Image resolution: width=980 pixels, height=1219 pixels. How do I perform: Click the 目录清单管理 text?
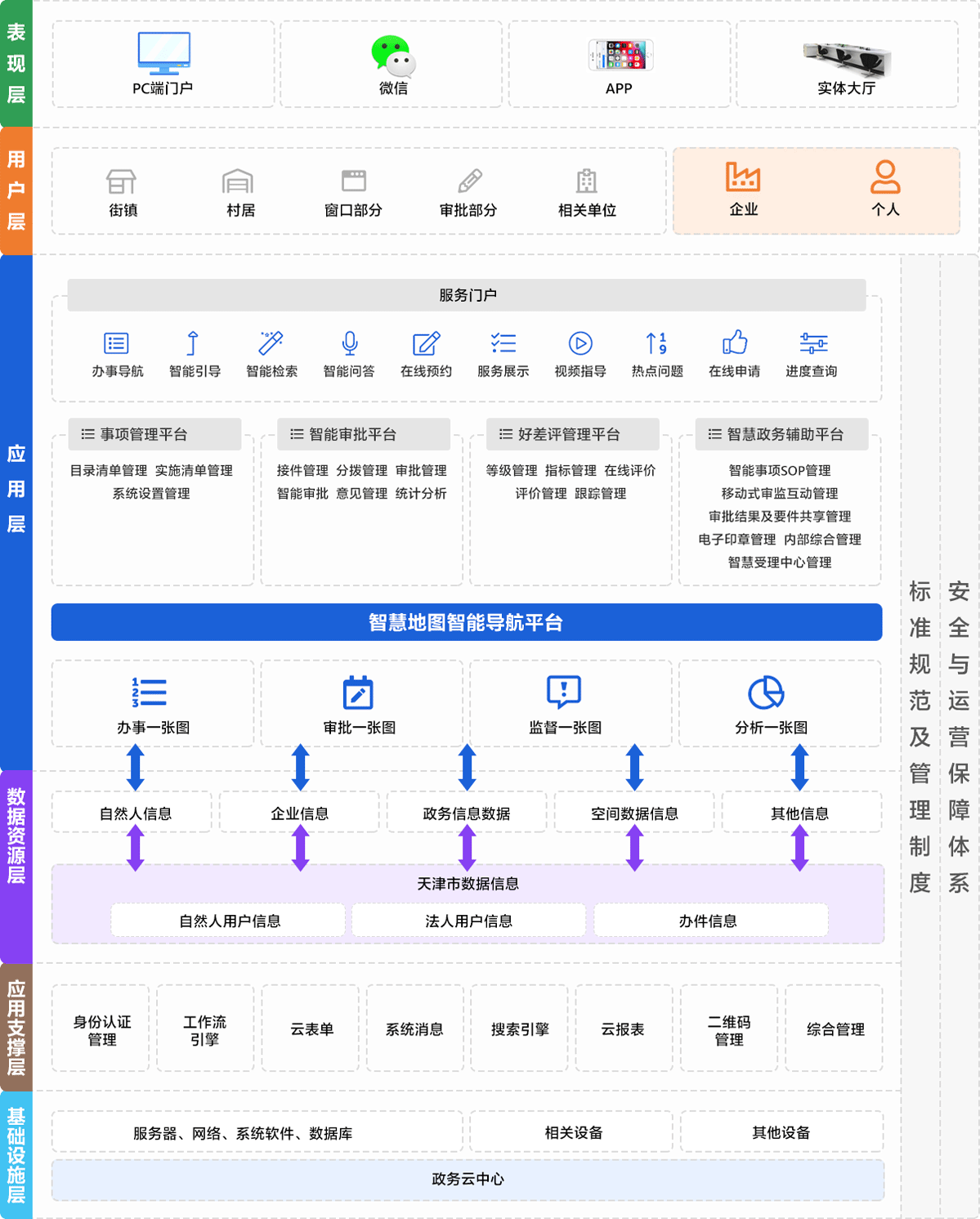(109, 471)
